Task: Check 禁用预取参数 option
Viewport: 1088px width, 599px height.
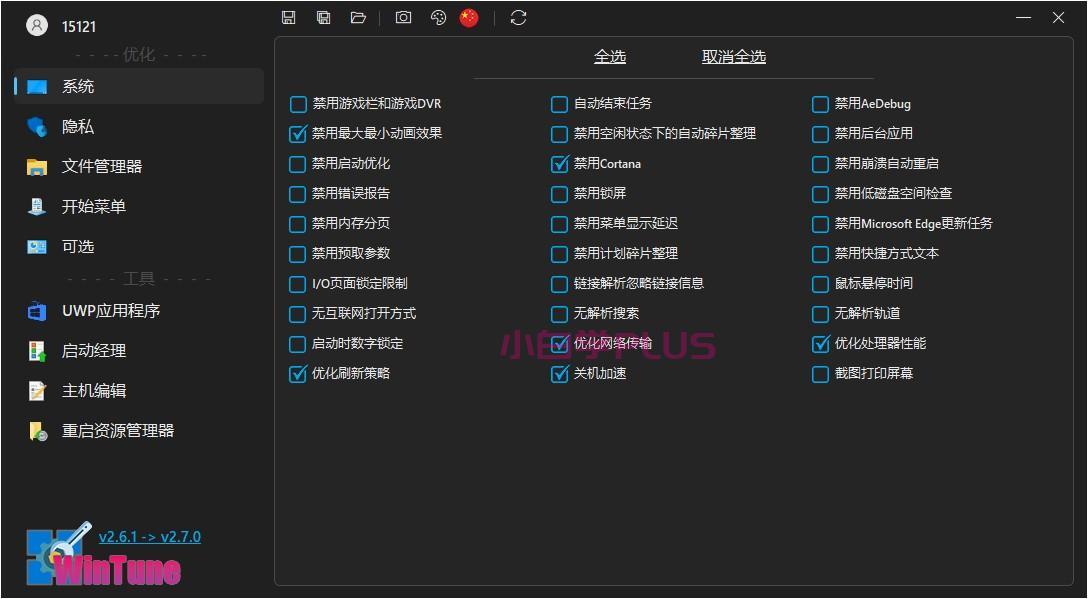Action: tap(298, 254)
